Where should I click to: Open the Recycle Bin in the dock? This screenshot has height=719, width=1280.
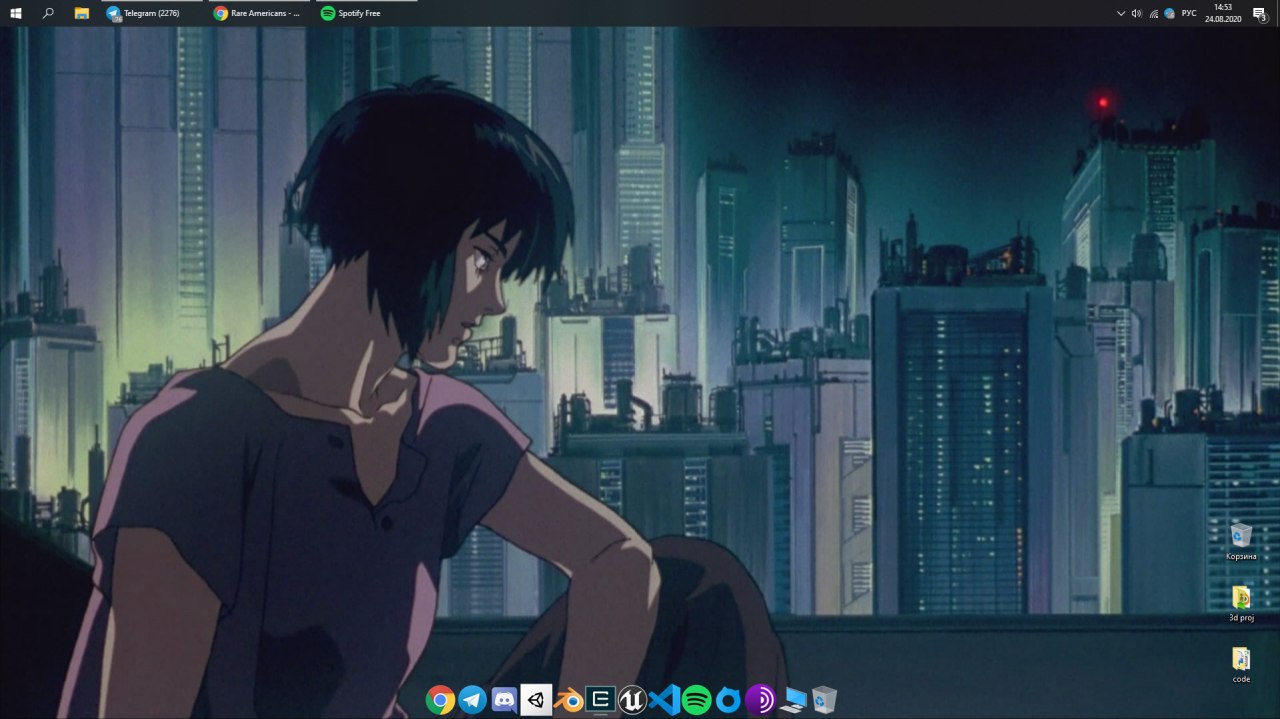825,699
